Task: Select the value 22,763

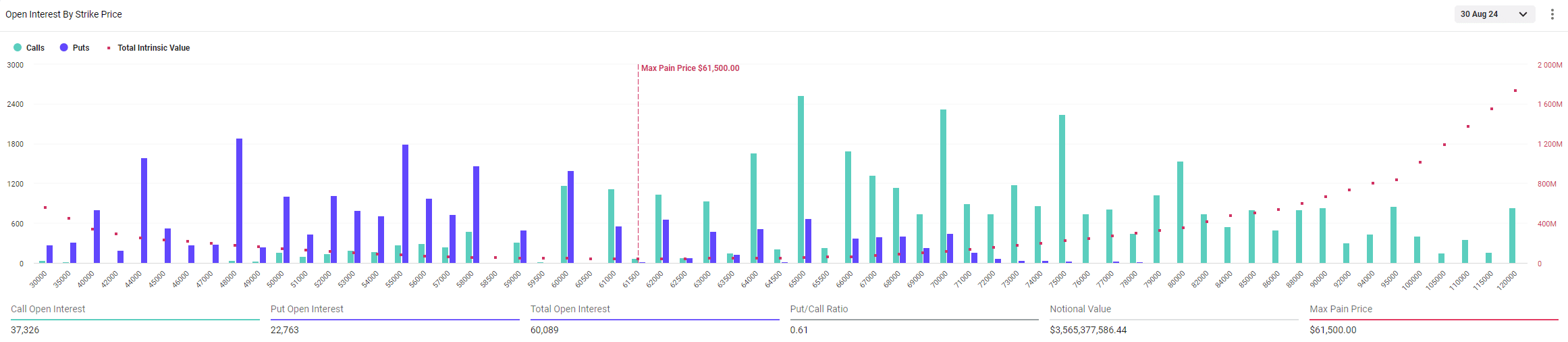Action: coord(285,330)
